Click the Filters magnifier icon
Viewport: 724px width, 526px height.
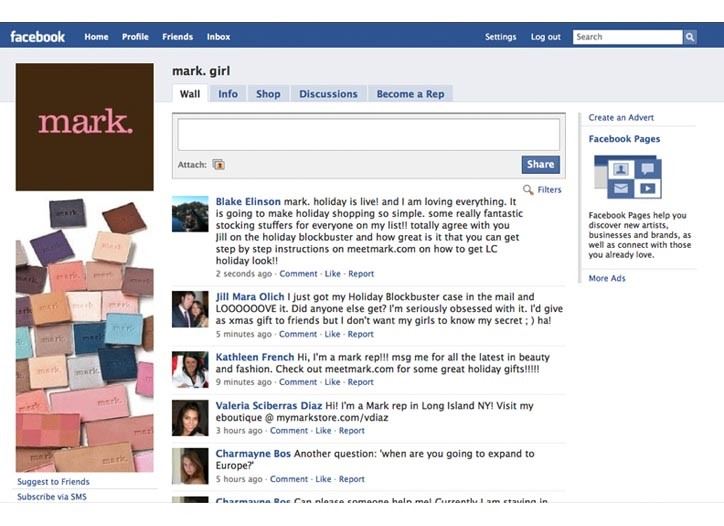[528, 190]
